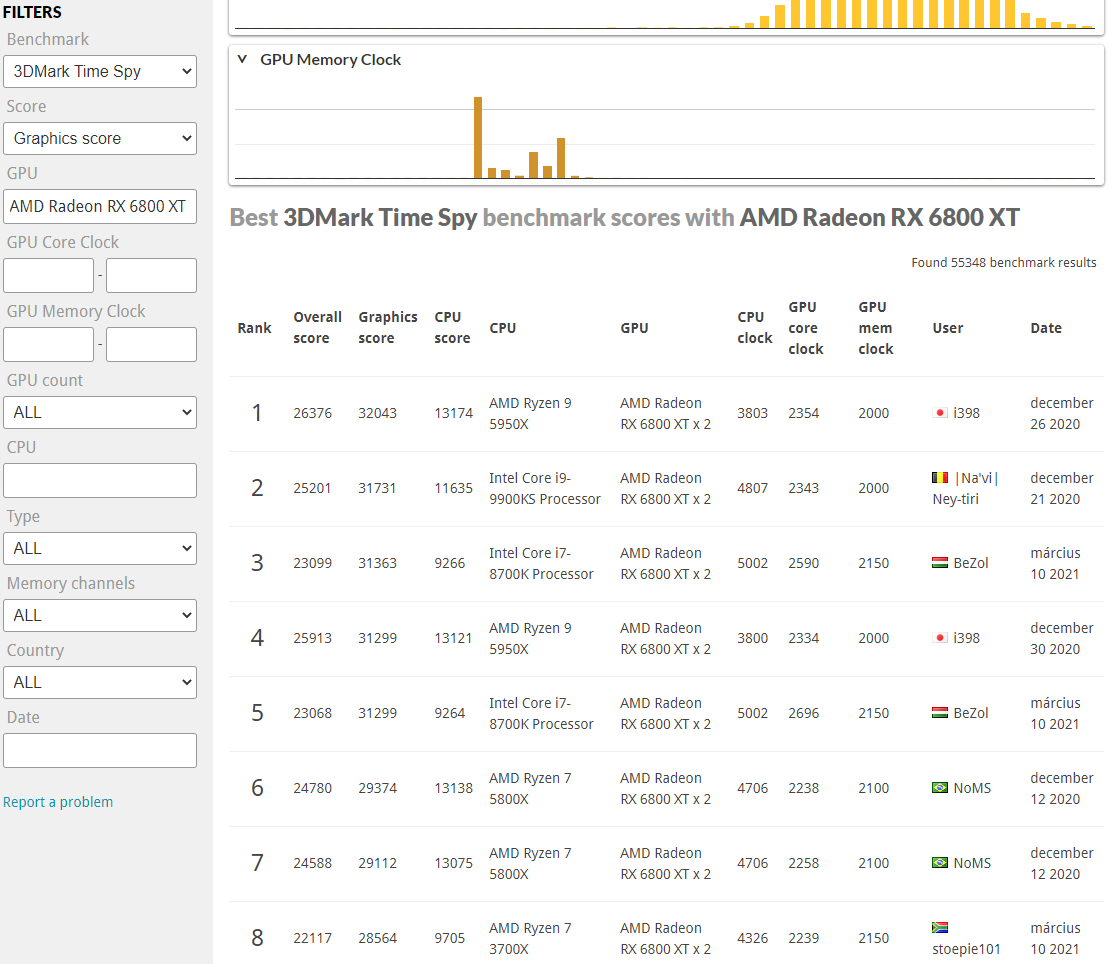1120x964 pixels.
Task: Click the Hungary flag in rank 5 row
Action: coord(940,713)
